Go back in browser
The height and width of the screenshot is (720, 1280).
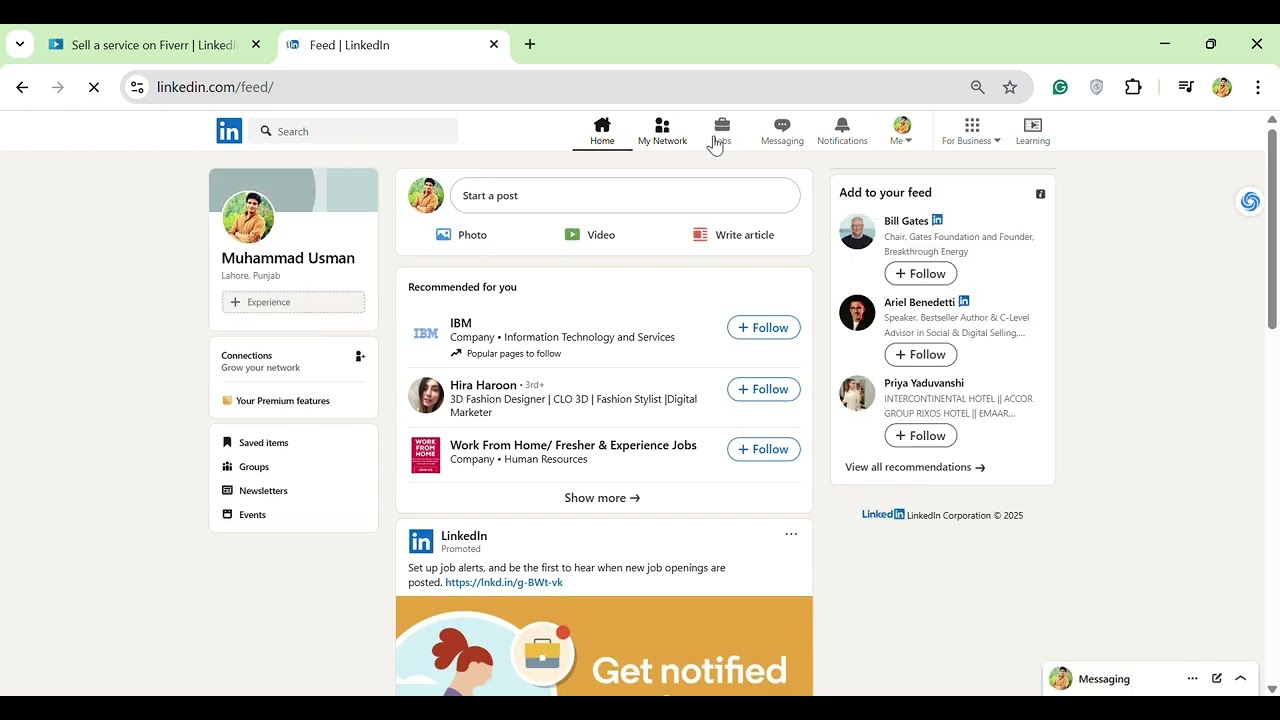pos(22,88)
